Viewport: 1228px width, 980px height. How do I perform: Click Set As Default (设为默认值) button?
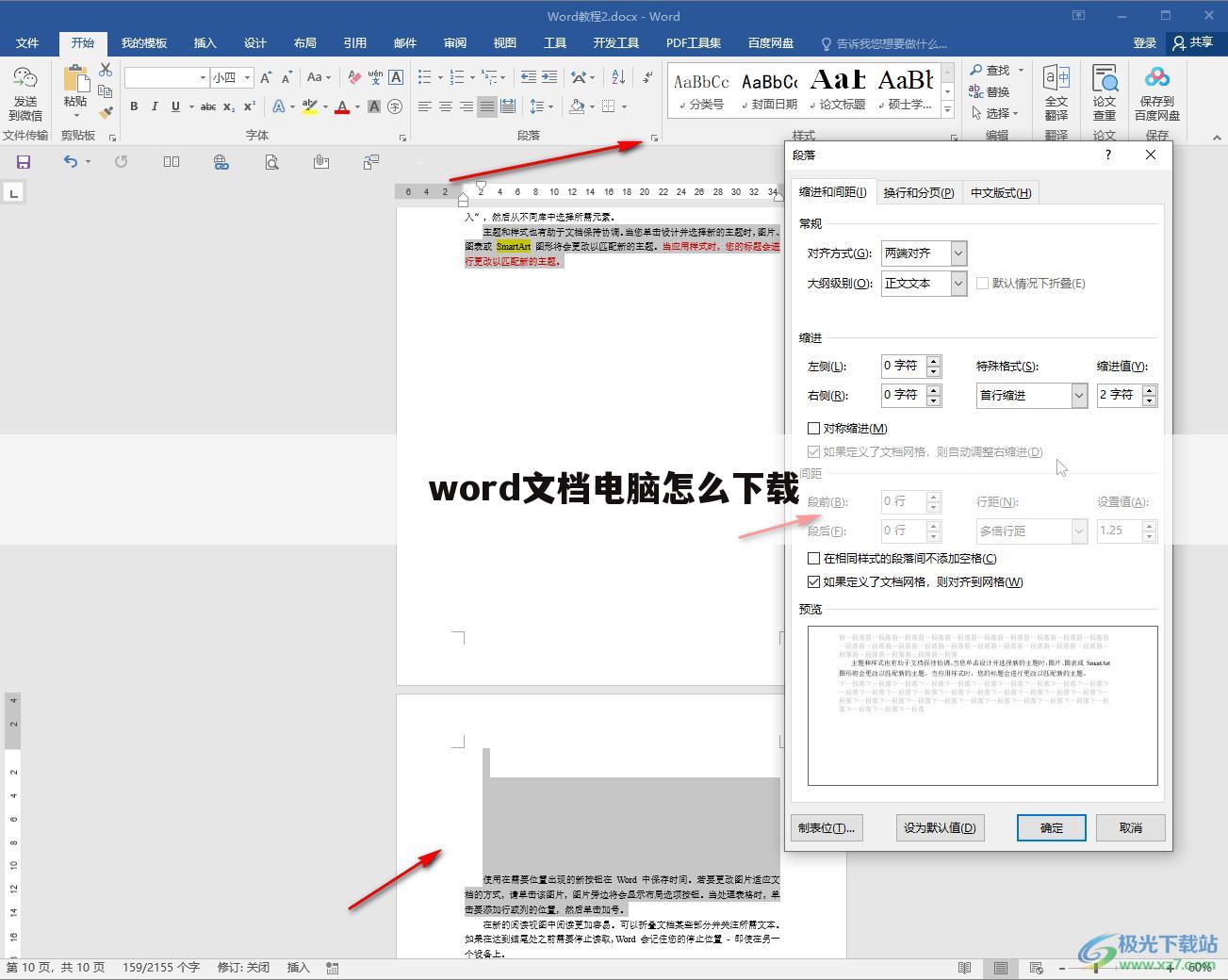pyautogui.click(x=940, y=827)
